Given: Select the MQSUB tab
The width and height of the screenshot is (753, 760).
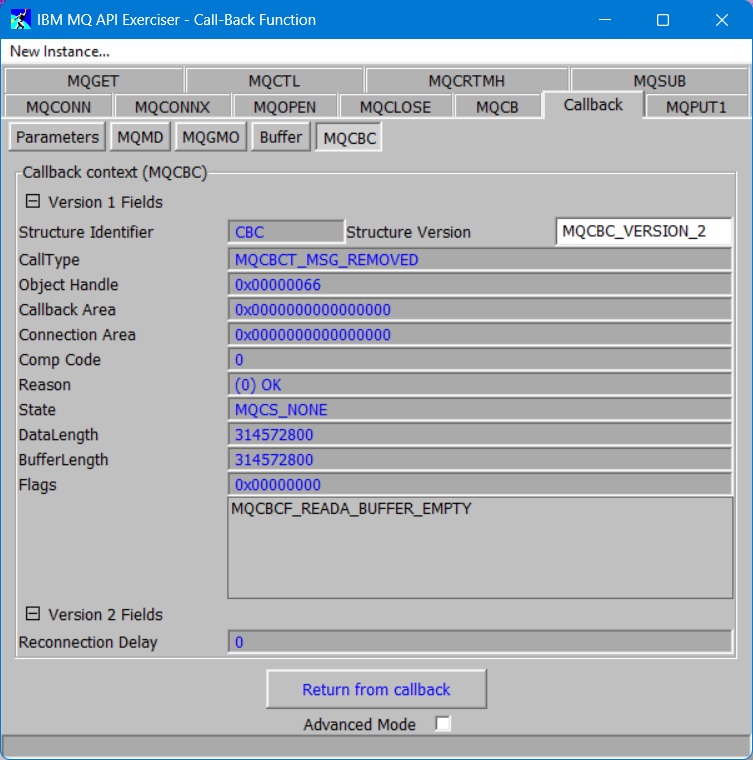Looking at the screenshot, I should [659, 80].
